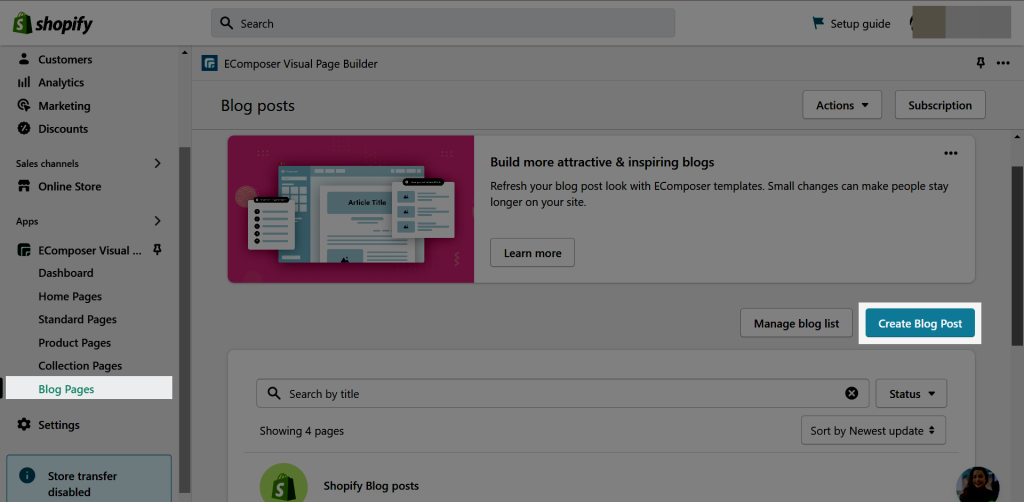Go to Home Pages

tap(70, 296)
